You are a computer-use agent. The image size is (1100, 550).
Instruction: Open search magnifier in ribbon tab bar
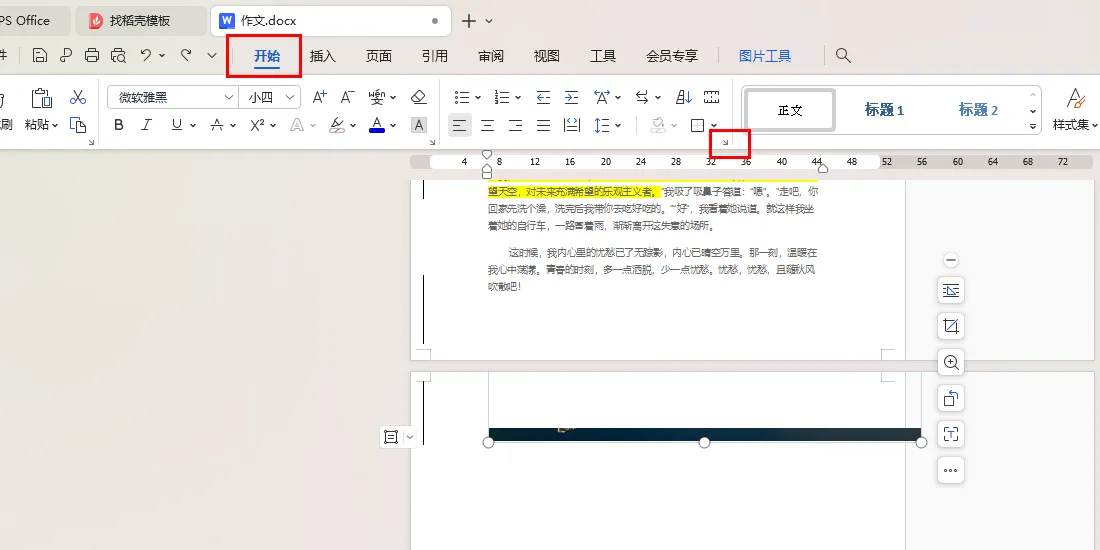point(843,55)
